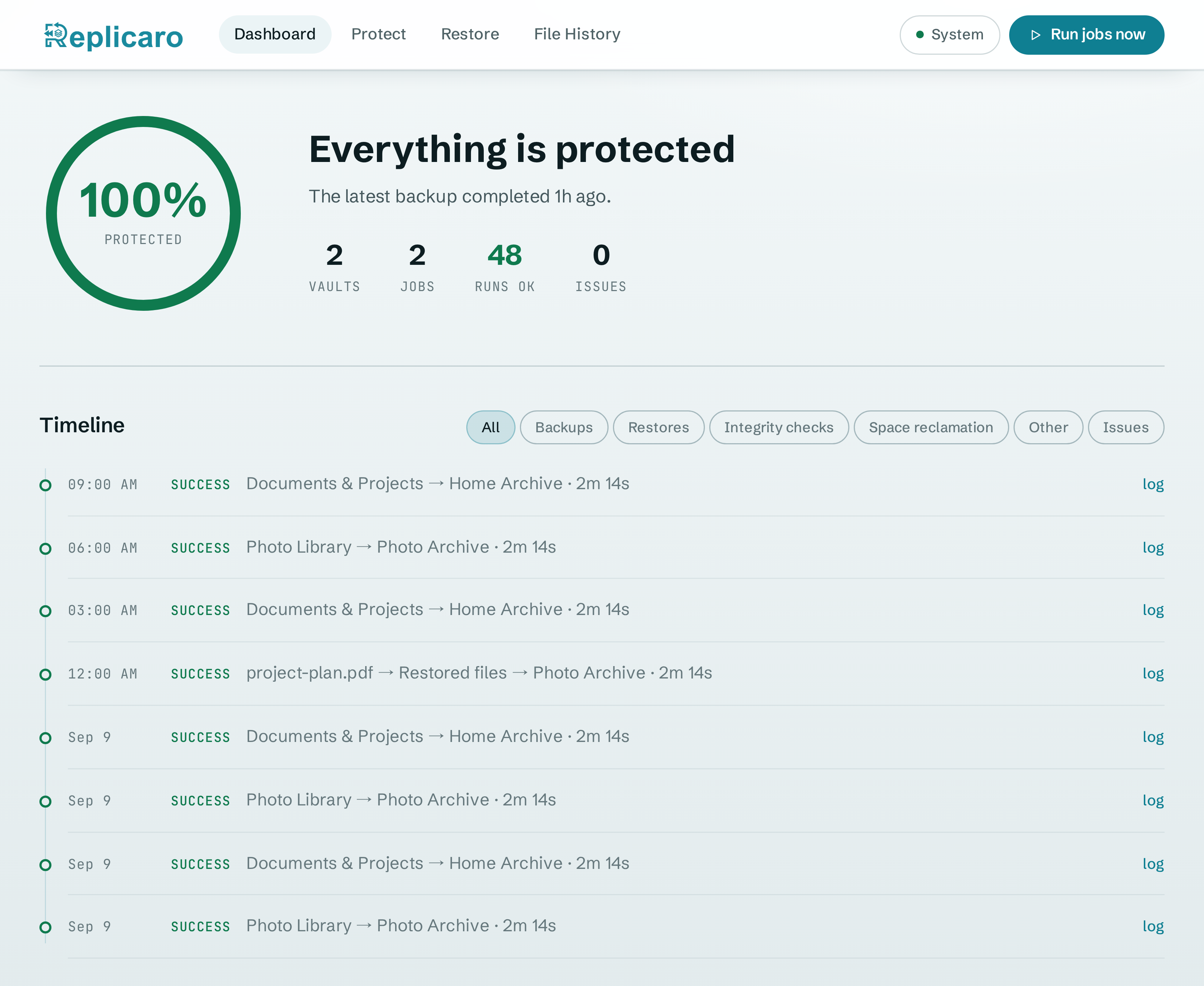
Task: Switch to the Restore tab
Action: (470, 34)
